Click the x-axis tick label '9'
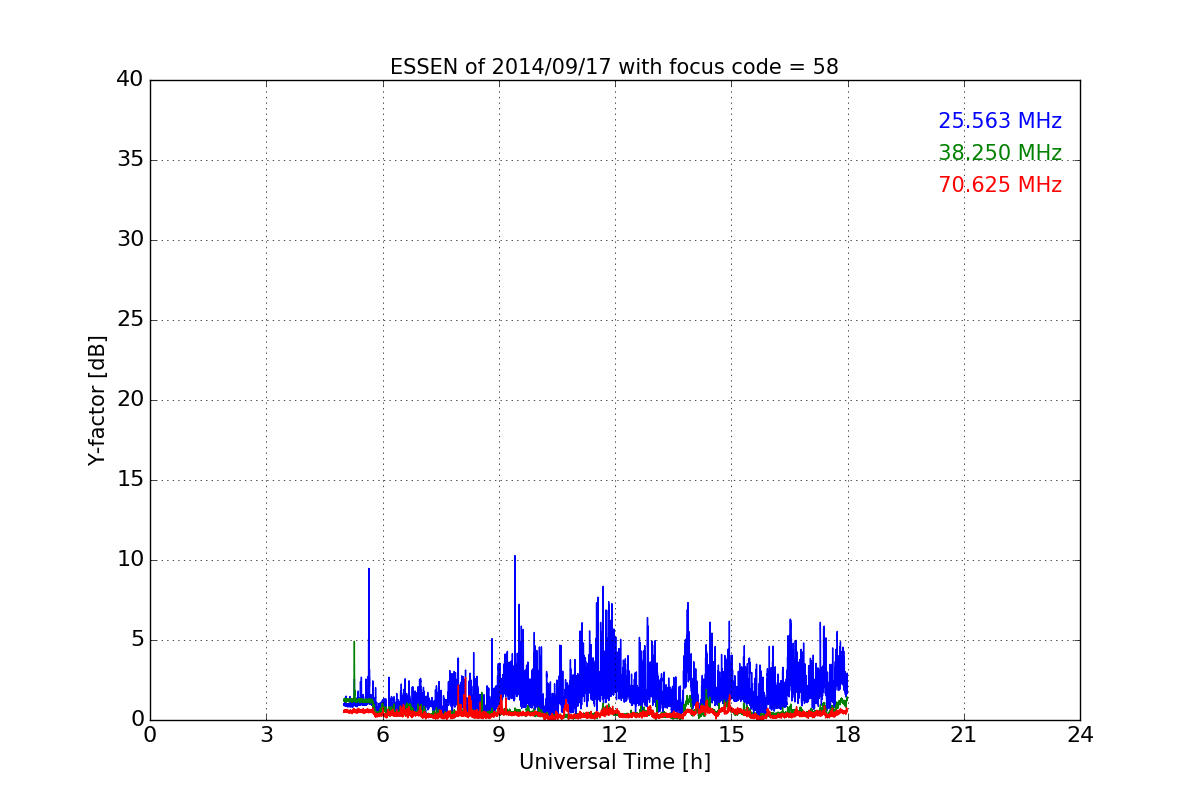This screenshot has width=1200, height=800. click(499, 735)
